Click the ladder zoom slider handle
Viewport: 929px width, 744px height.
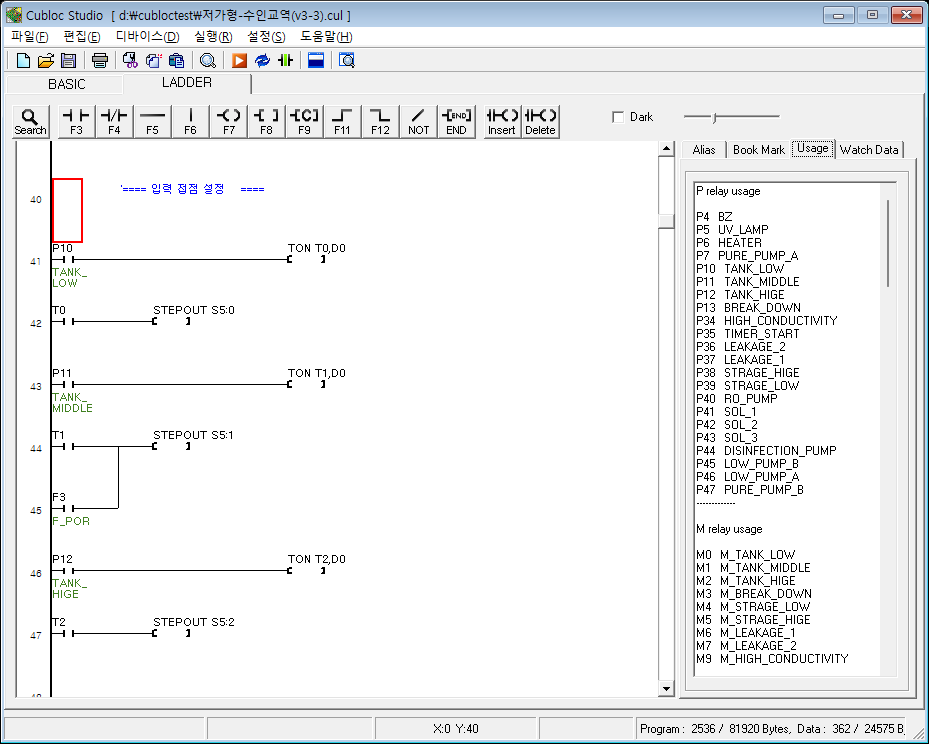click(714, 117)
